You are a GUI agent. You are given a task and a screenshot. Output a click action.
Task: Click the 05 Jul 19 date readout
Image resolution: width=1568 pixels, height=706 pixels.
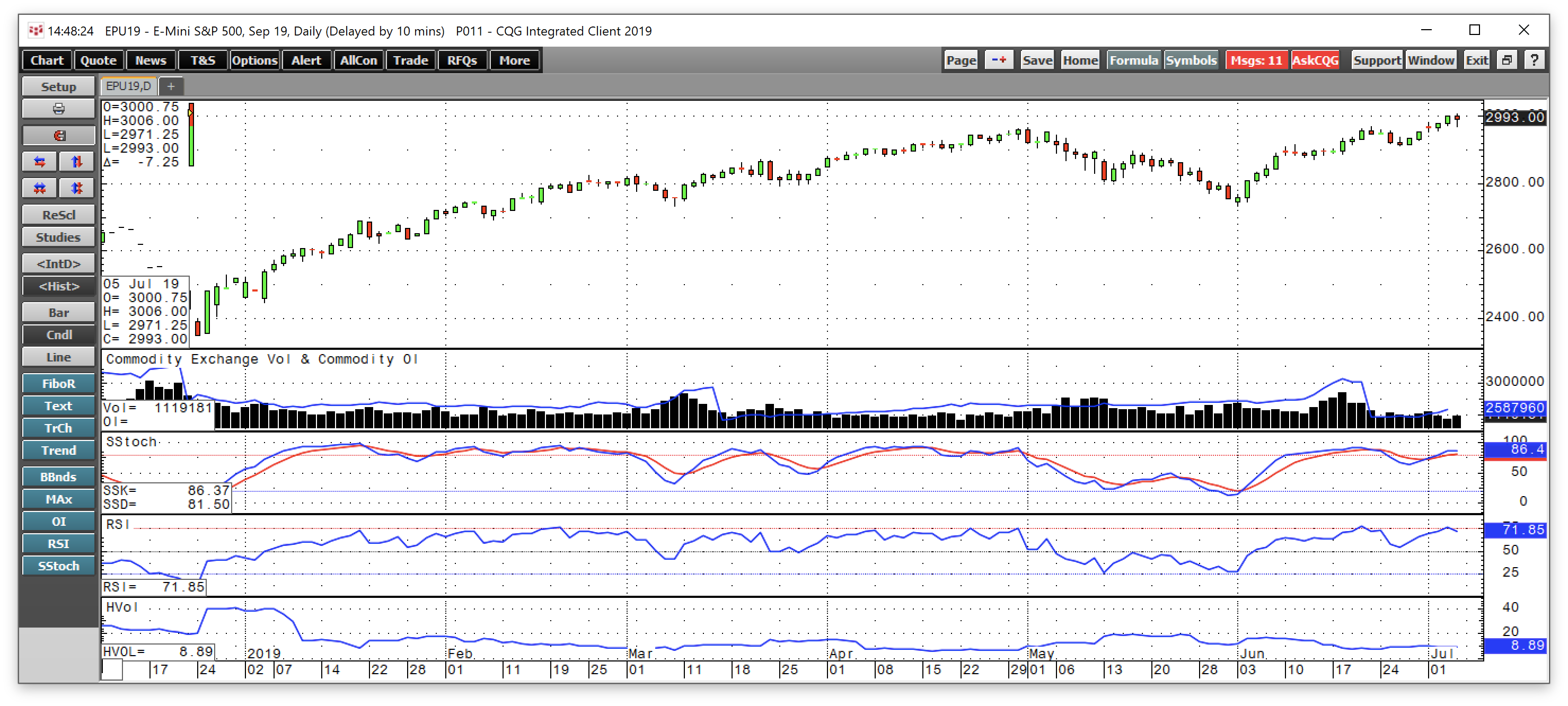click(141, 284)
